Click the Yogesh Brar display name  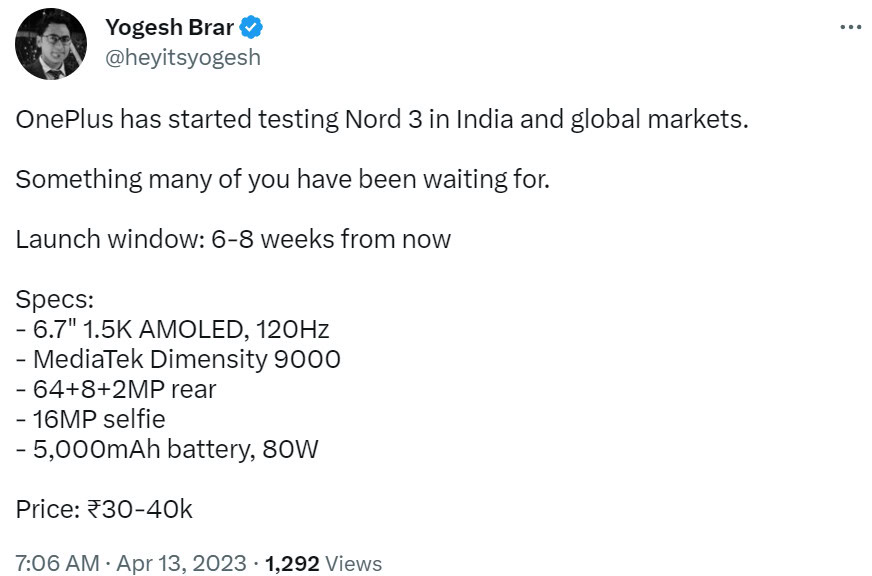click(x=169, y=27)
